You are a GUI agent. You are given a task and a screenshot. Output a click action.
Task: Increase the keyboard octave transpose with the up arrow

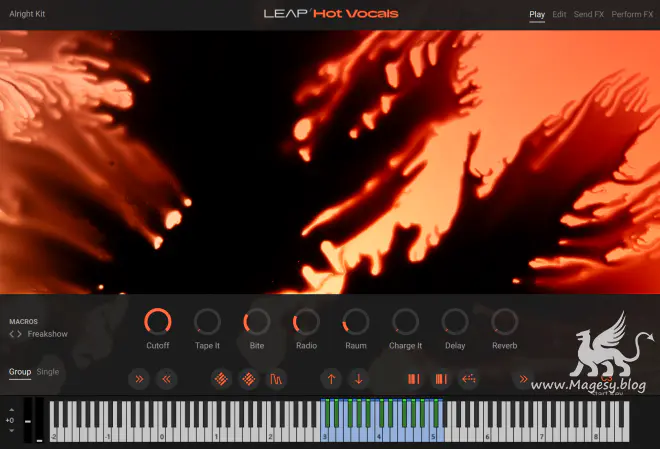pyautogui.click(x=11, y=409)
